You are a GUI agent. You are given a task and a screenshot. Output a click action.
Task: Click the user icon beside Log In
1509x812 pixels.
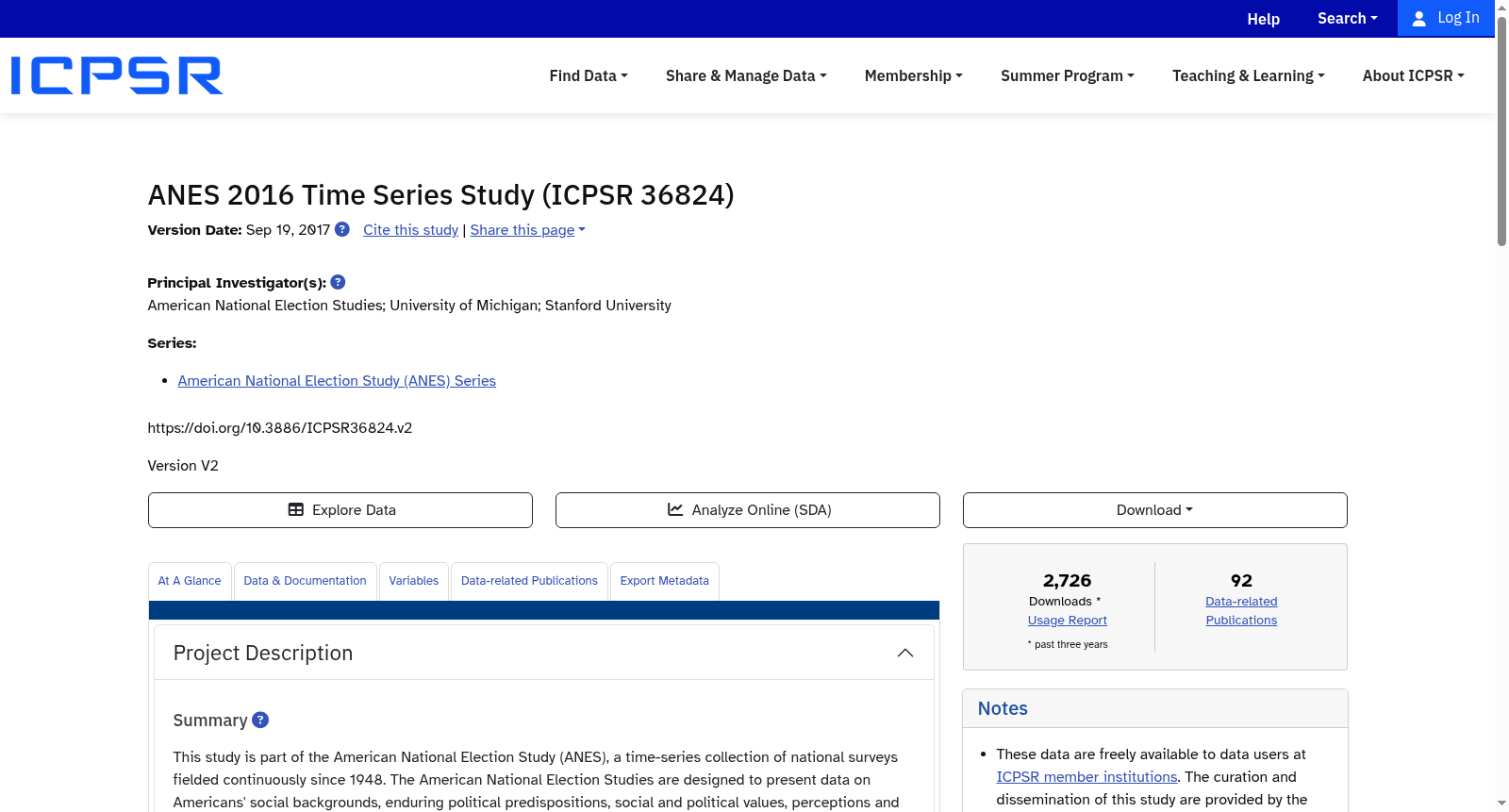pyautogui.click(x=1419, y=19)
